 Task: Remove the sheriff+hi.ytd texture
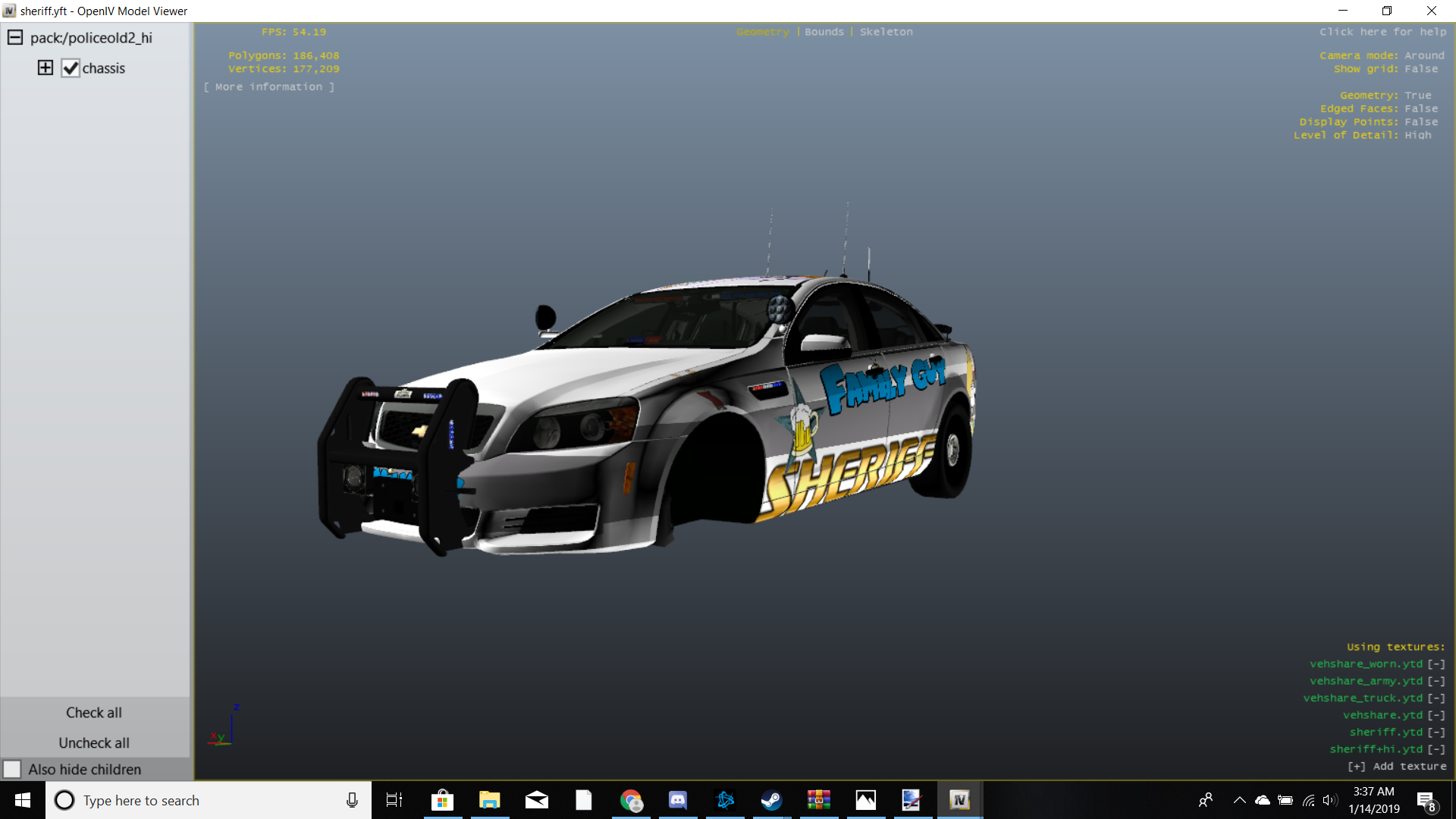(x=1436, y=749)
